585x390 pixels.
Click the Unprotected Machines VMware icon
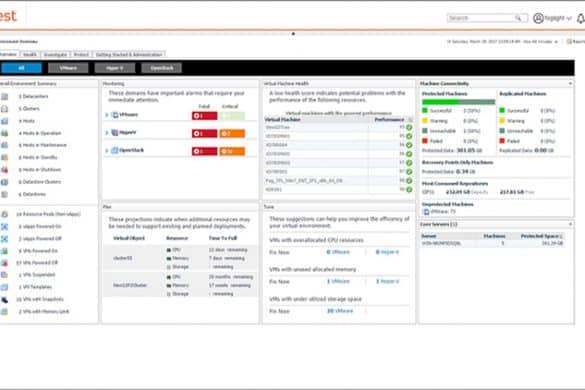[x=426, y=212]
